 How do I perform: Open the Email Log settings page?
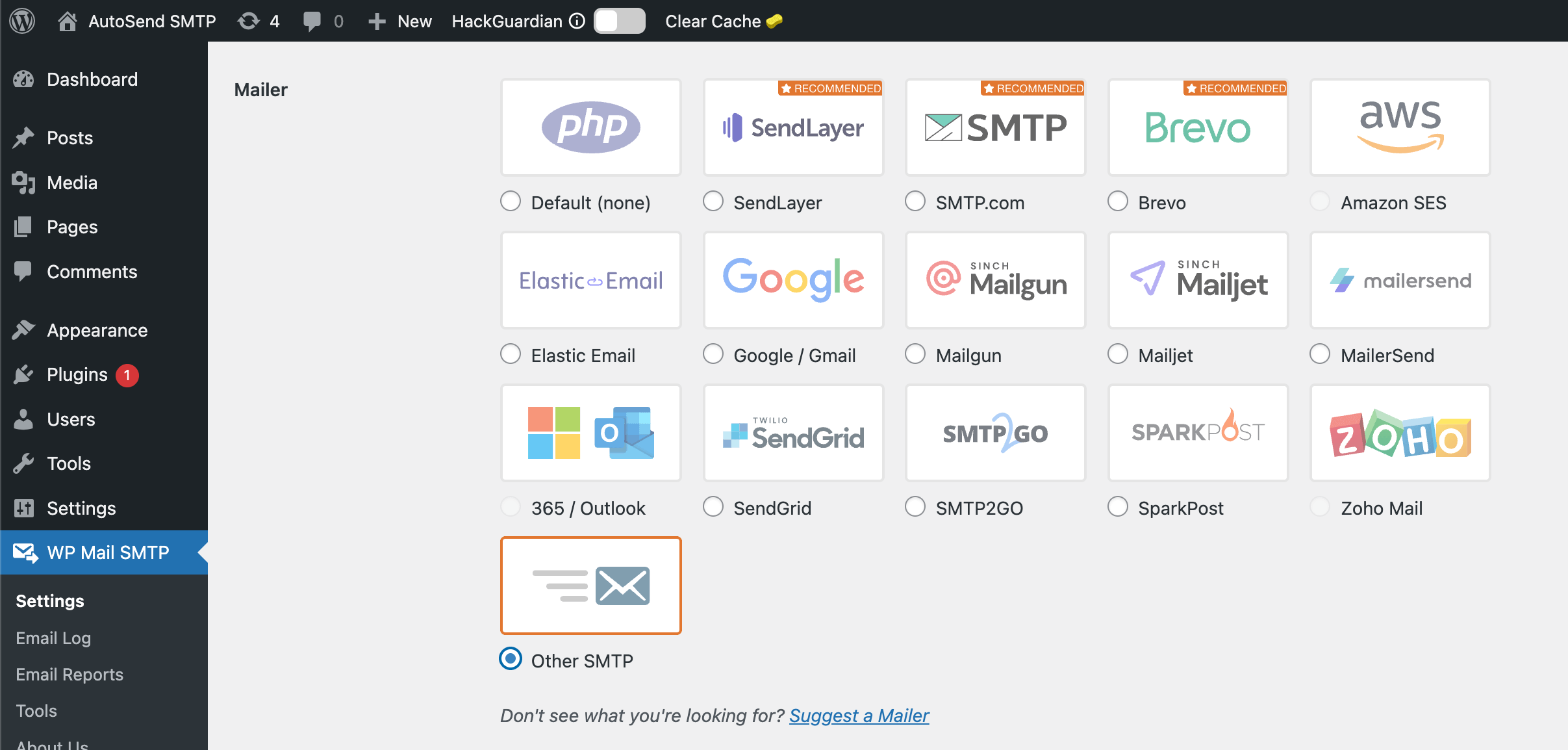[x=54, y=638]
